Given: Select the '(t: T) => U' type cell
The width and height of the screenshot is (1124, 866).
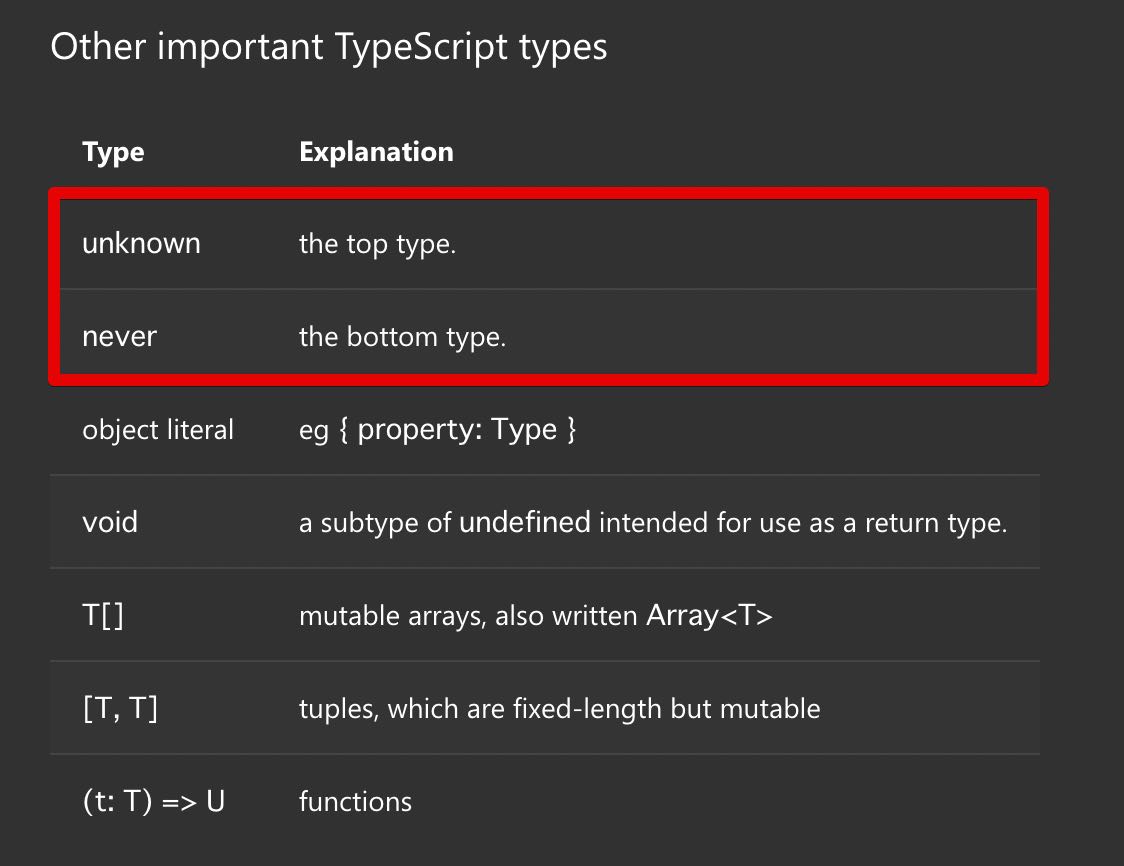Looking at the screenshot, I should [153, 801].
